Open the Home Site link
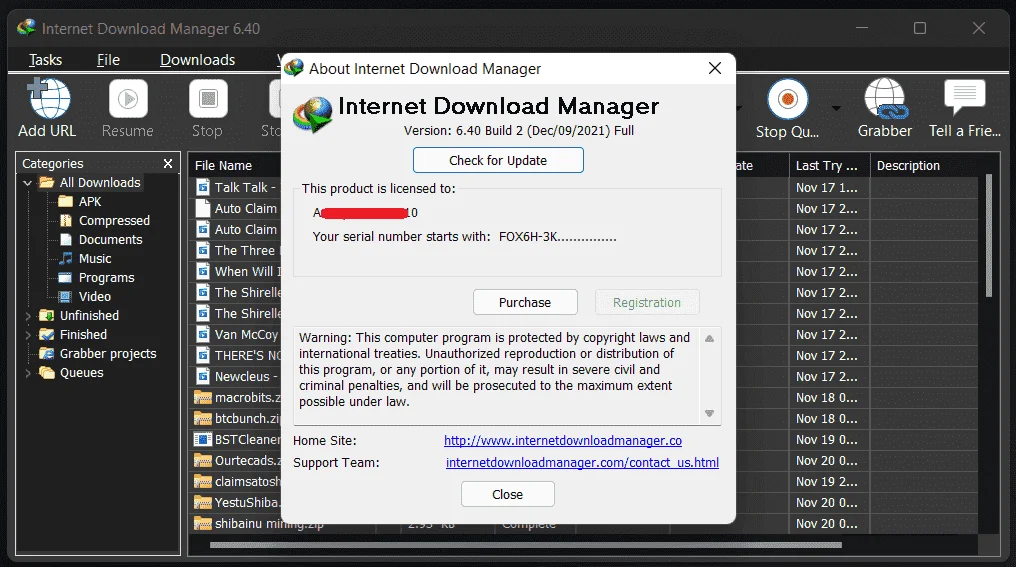Screen dimensions: 1016x568 [562, 440]
